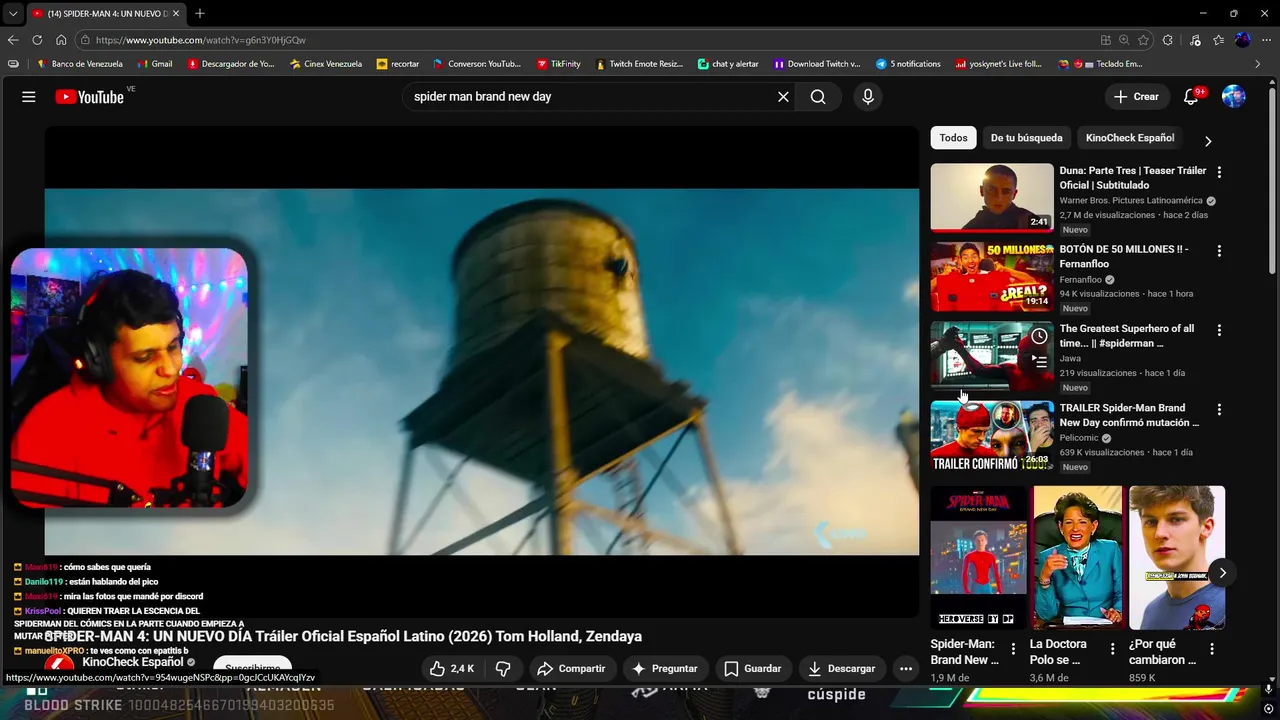The width and height of the screenshot is (1280, 720).
Task: Open the favorites list icon
Action: (1218, 40)
